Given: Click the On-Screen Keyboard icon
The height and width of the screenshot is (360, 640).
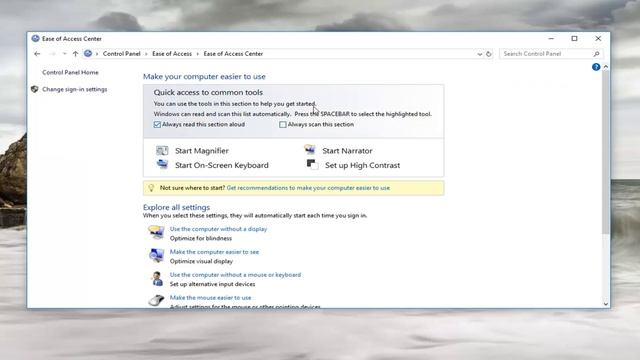Looking at the screenshot, I should (162, 164).
